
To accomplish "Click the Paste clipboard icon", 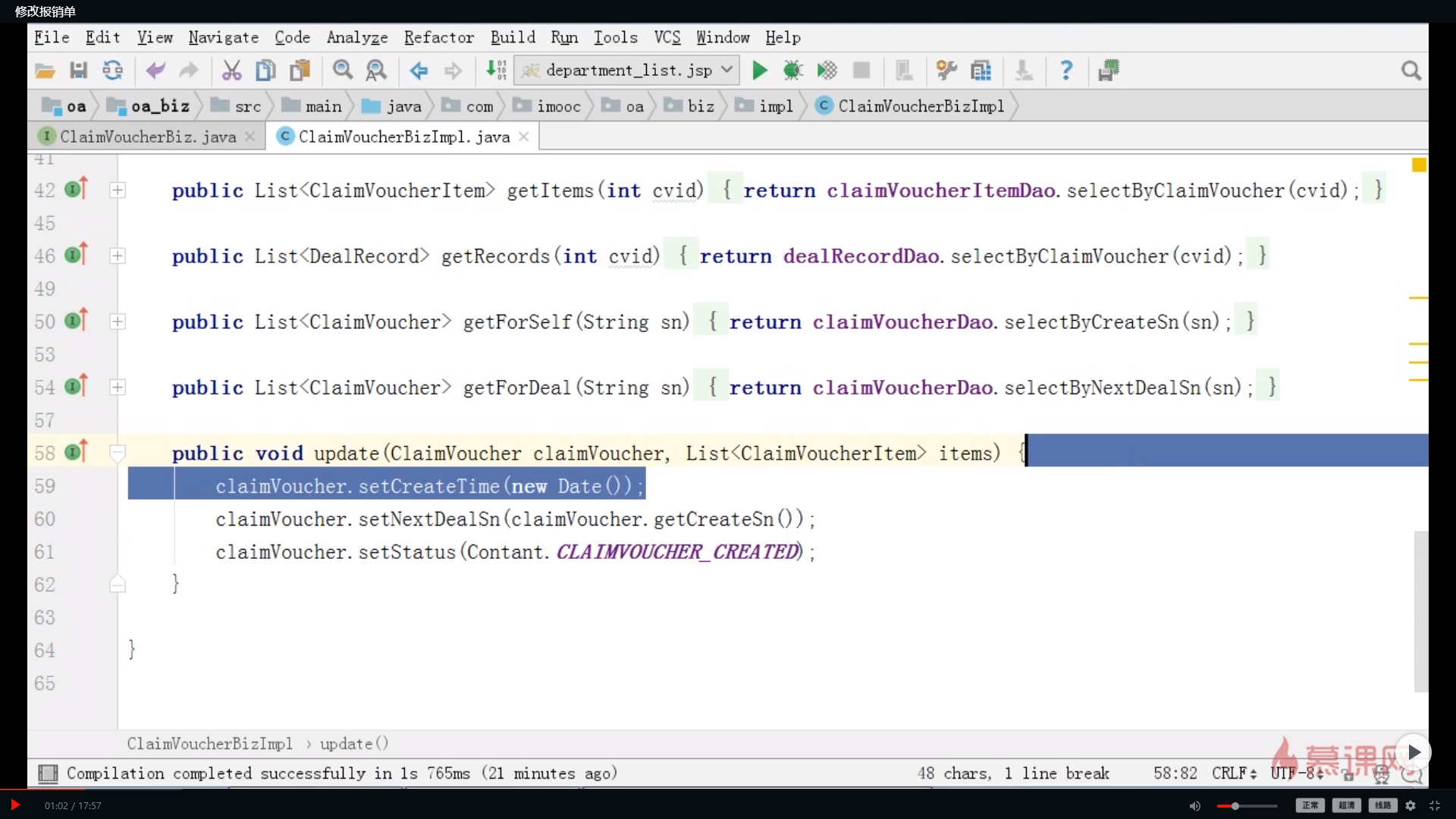I will coord(300,71).
